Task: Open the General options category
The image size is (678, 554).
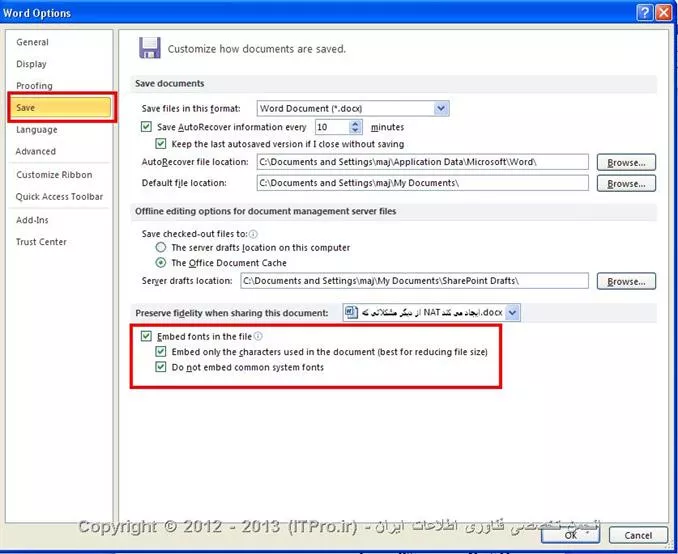Action: coord(32,42)
